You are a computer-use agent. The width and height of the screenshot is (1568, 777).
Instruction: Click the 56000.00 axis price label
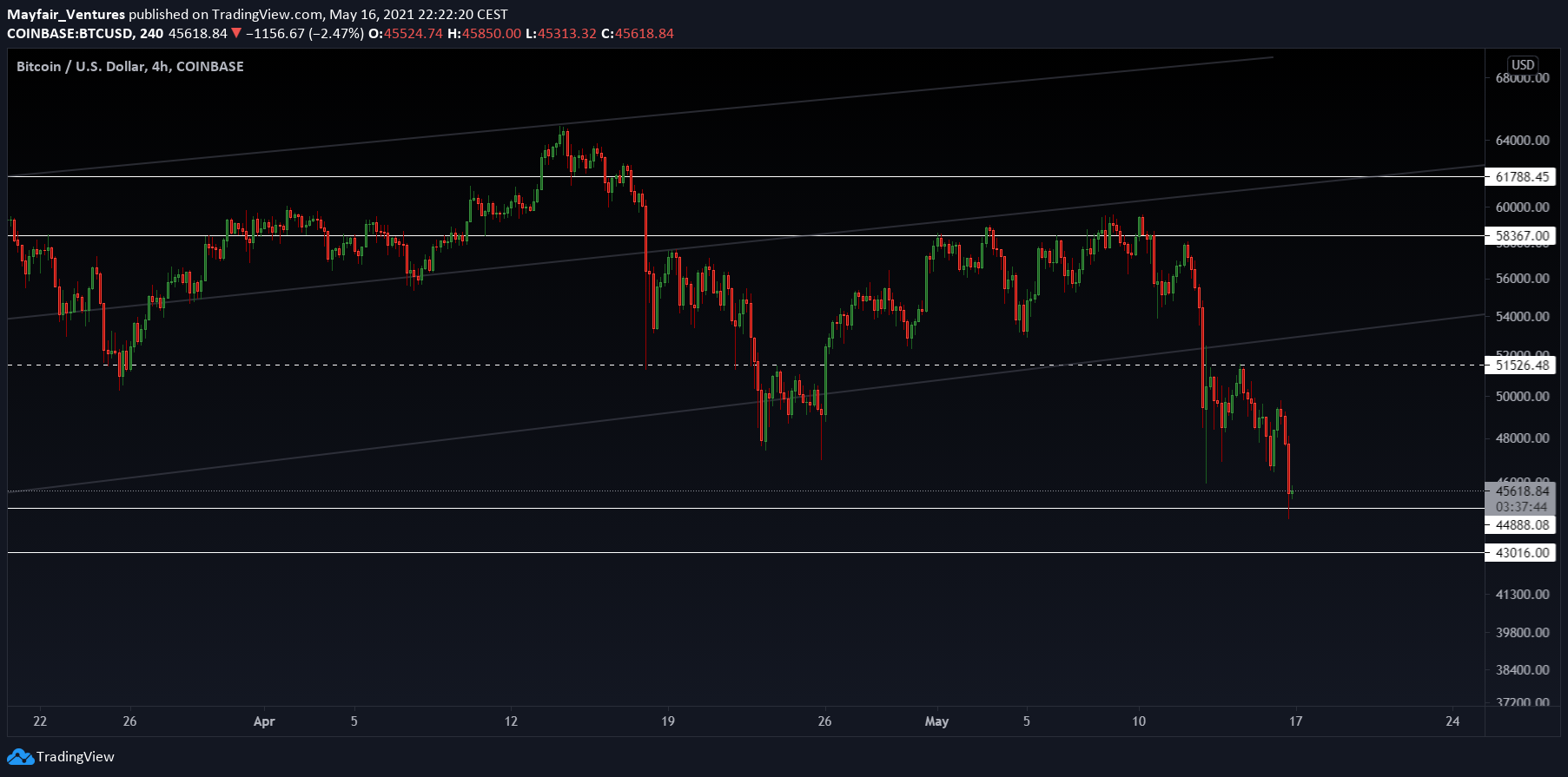tap(1522, 279)
